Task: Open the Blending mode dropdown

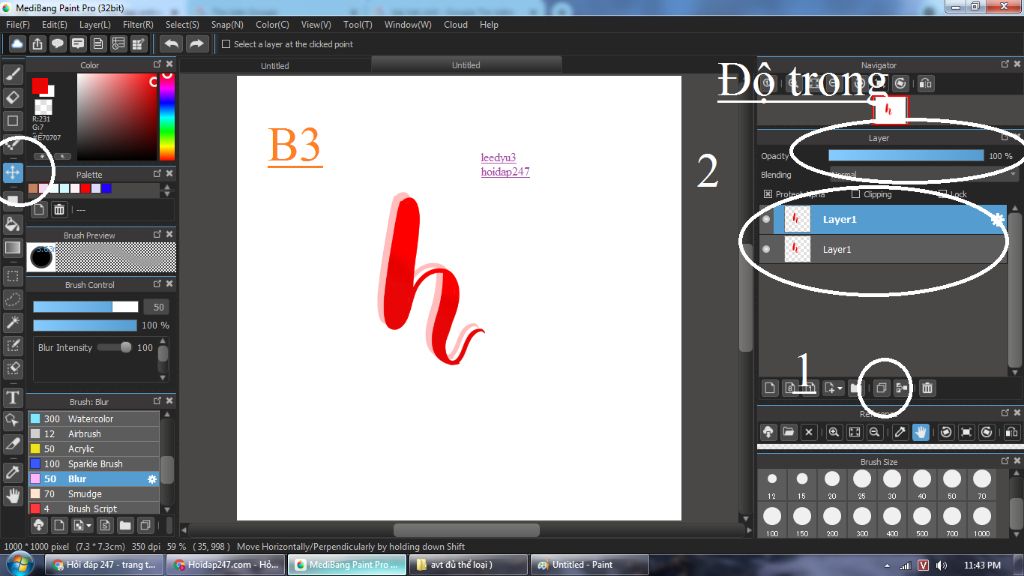Action: [x=923, y=175]
